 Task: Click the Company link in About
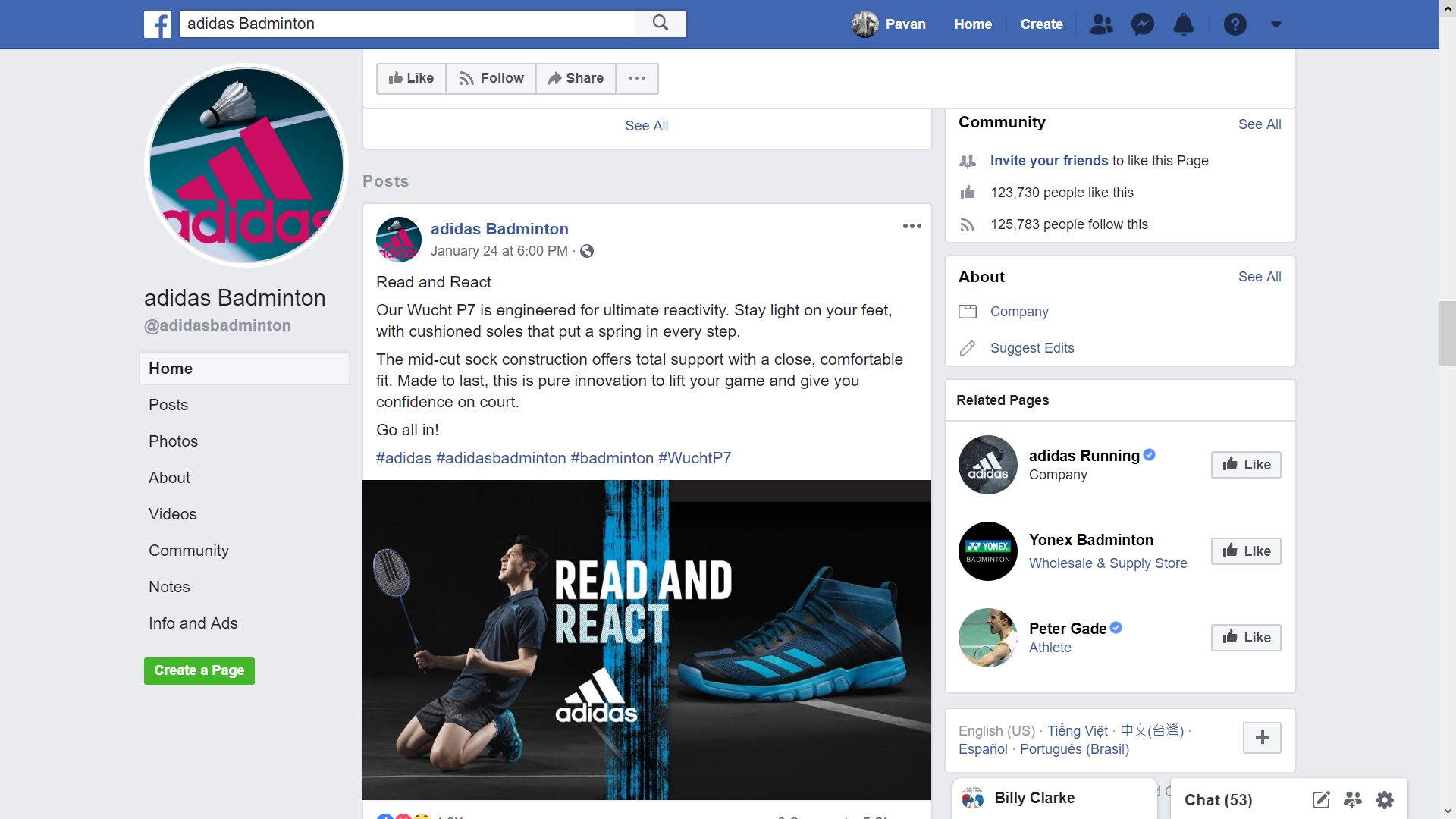pyautogui.click(x=1019, y=312)
